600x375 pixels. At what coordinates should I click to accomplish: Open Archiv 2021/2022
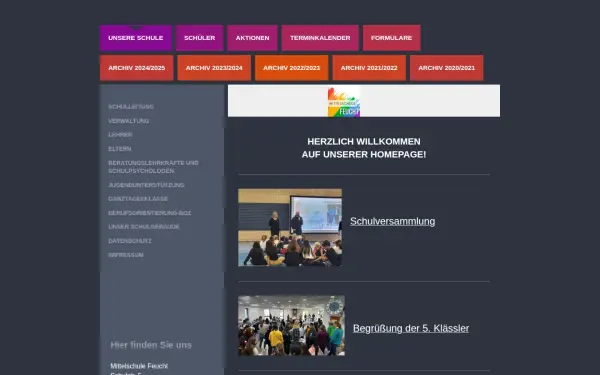tap(369, 68)
